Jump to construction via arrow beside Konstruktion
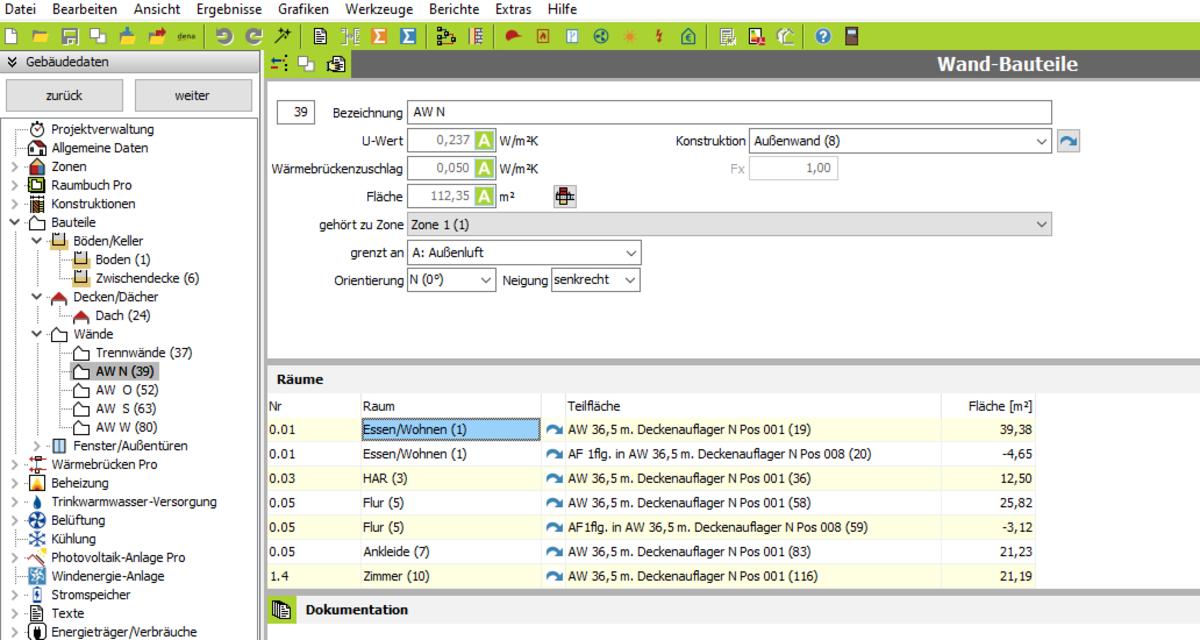This screenshot has width=1200, height=640. click(x=1069, y=141)
